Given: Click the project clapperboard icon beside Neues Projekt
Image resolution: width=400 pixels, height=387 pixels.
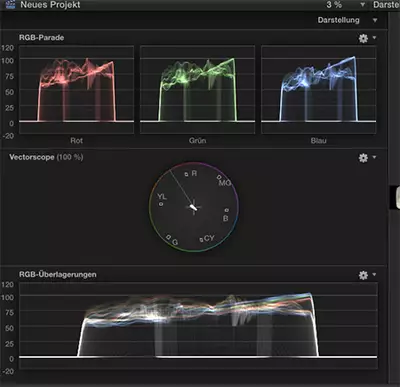Looking at the screenshot, I should coord(11,4).
